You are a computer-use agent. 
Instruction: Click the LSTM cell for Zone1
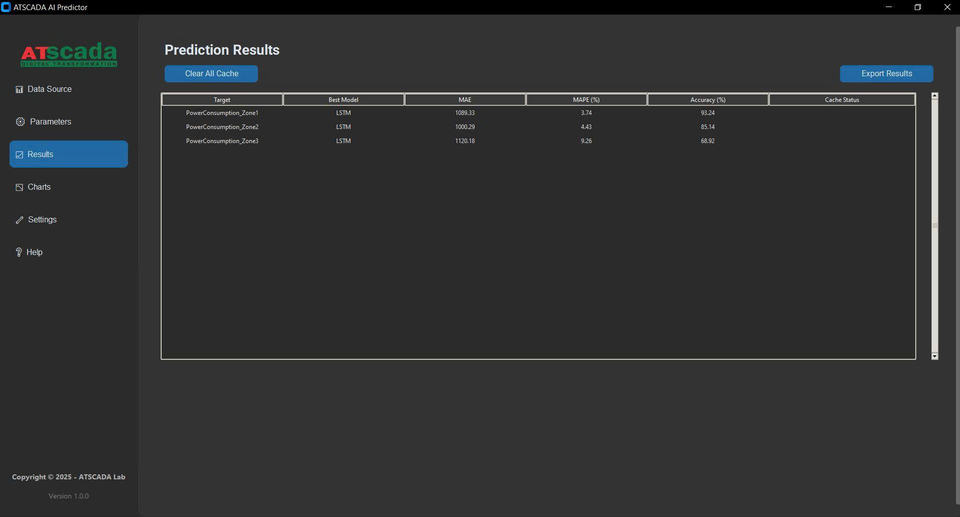tap(343, 113)
